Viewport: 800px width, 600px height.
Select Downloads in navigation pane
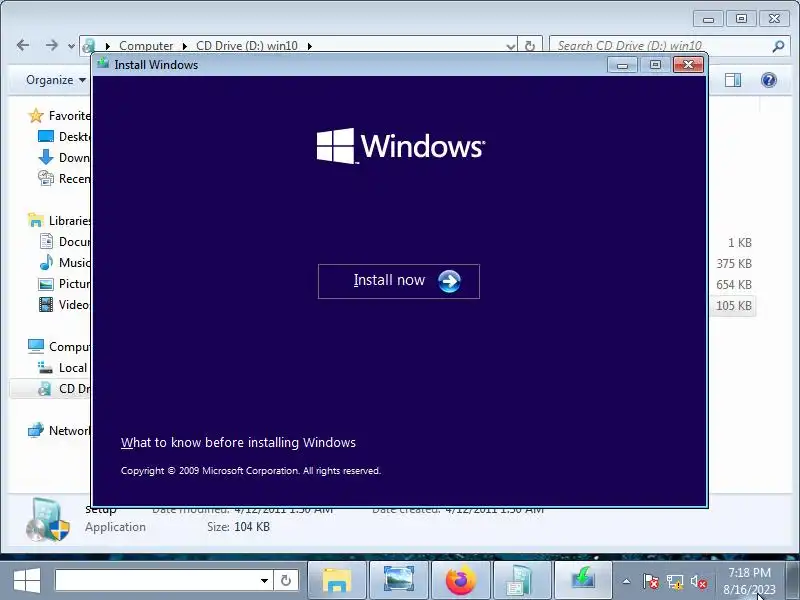(65, 158)
